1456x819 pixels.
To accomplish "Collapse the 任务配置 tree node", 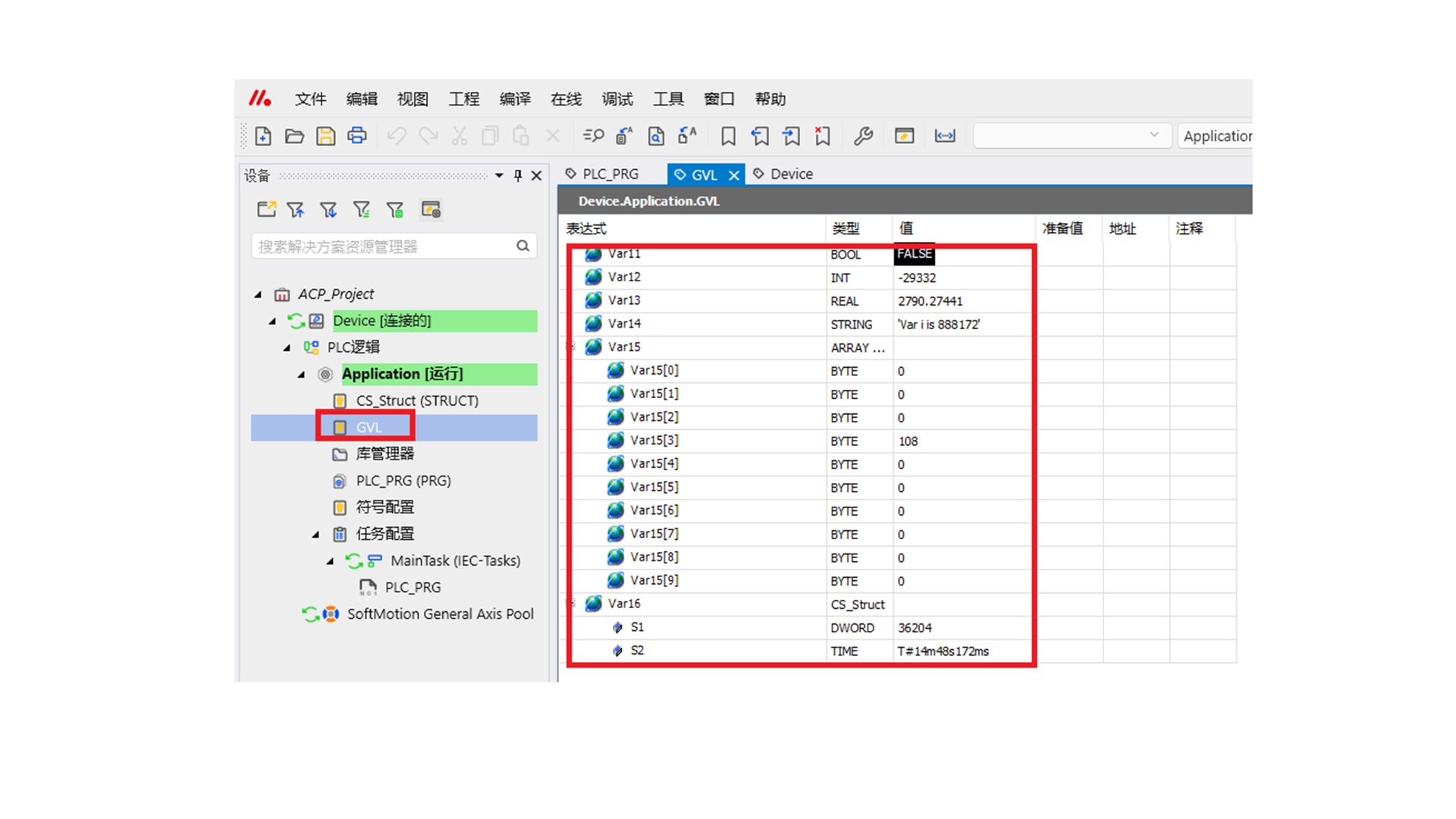I will click(316, 535).
